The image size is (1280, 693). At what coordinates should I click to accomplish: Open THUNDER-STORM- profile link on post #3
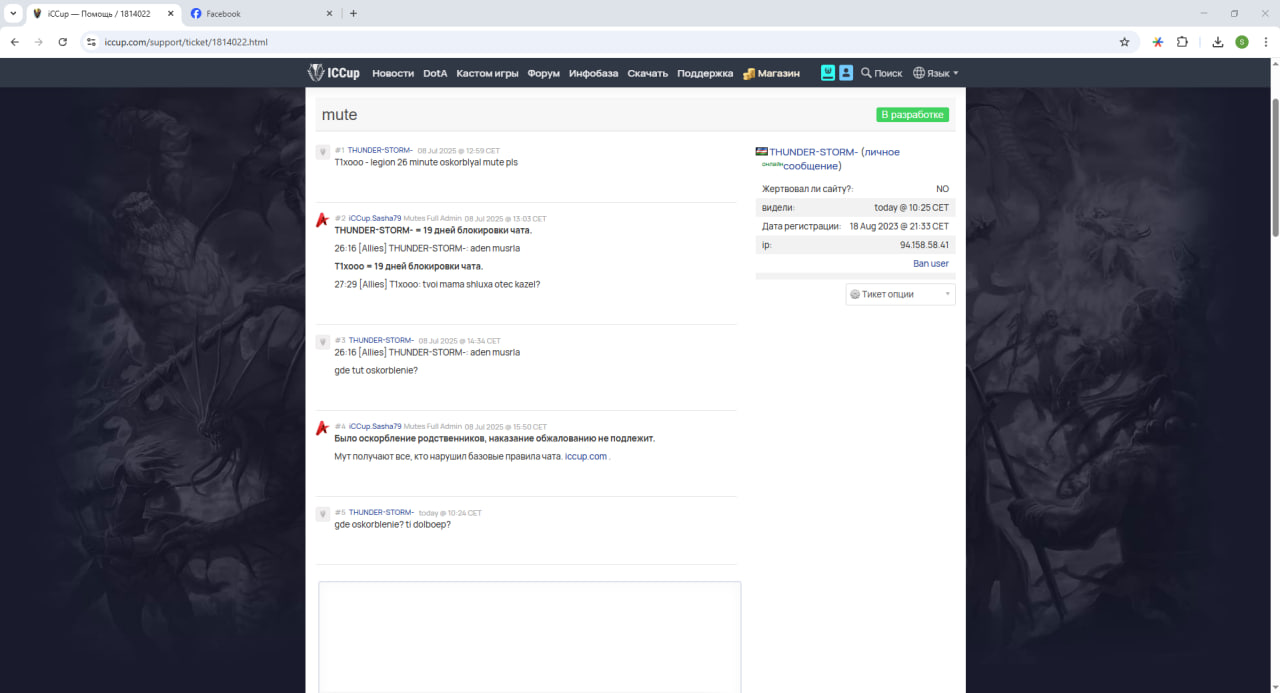pos(381,340)
